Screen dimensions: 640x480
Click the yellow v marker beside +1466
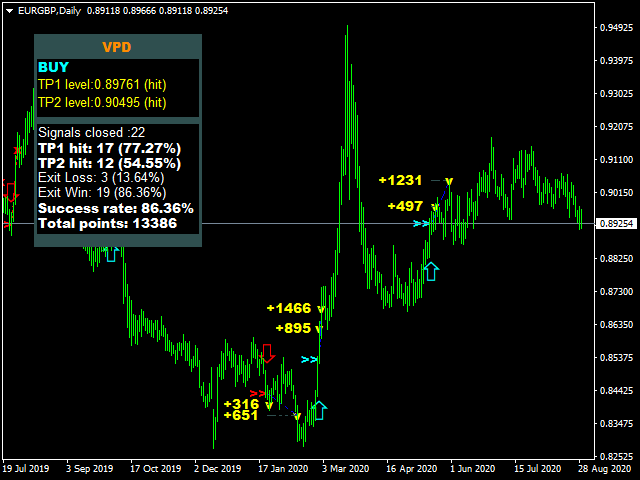tap(321, 309)
